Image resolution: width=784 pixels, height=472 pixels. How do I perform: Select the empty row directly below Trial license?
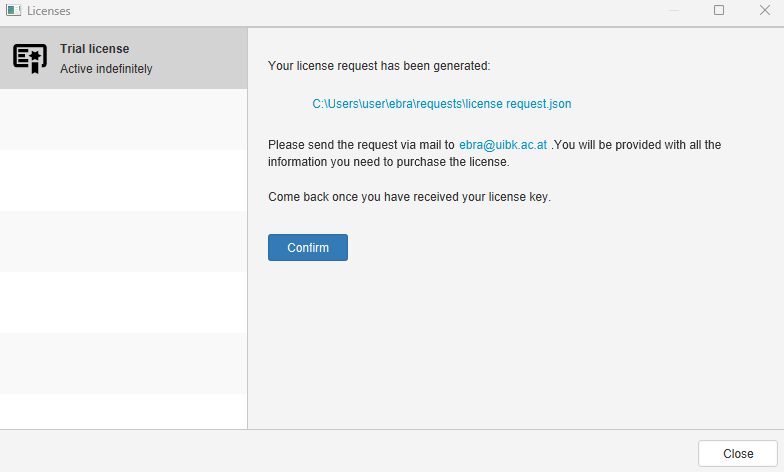[x=123, y=119]
